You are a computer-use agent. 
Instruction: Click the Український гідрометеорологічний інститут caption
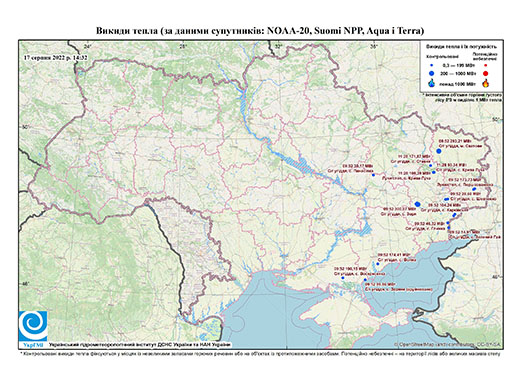point(140,344)
